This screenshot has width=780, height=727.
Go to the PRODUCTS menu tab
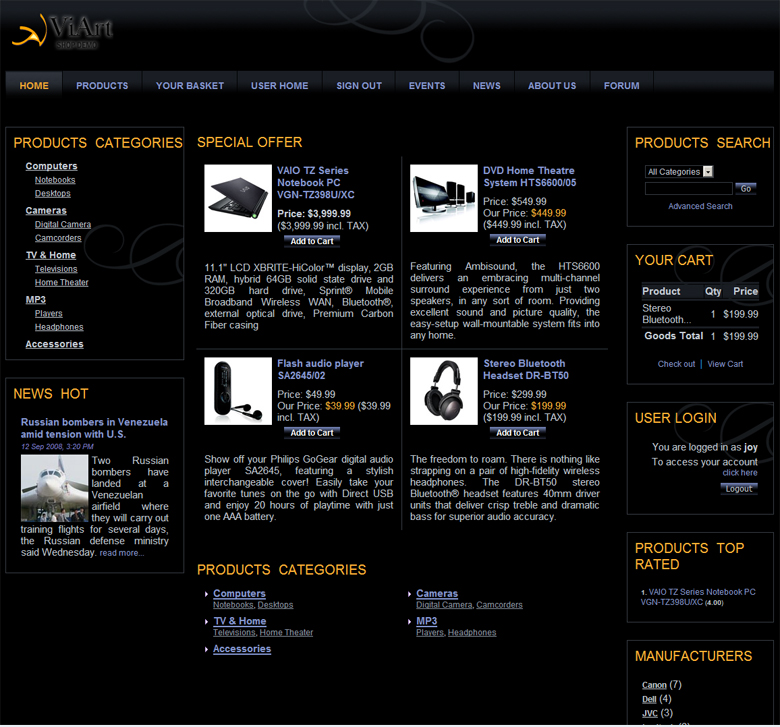(x=102, y=86)
